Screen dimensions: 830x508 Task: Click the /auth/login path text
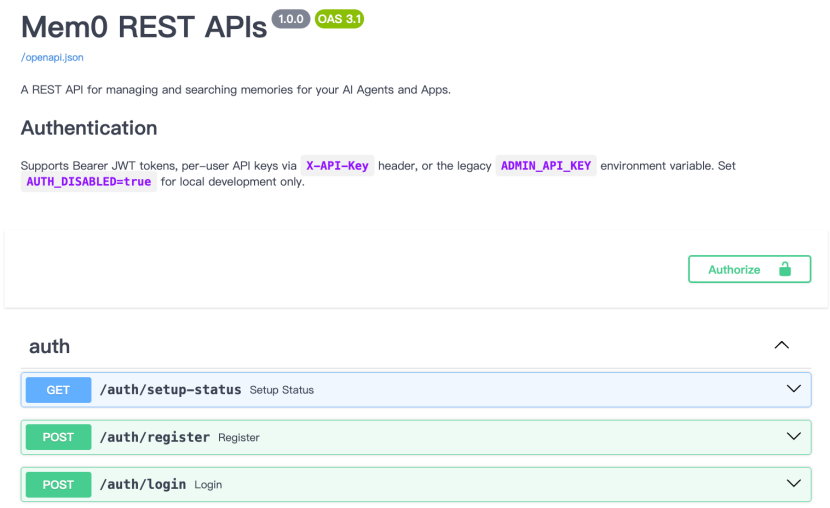tap(143, 485)
